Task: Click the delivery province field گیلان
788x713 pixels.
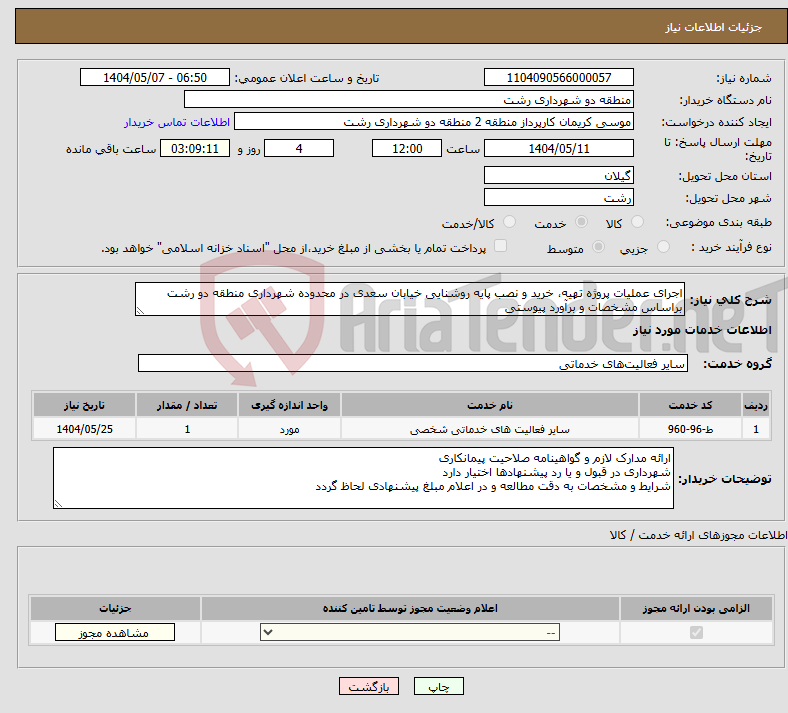Action: point(559,175)
